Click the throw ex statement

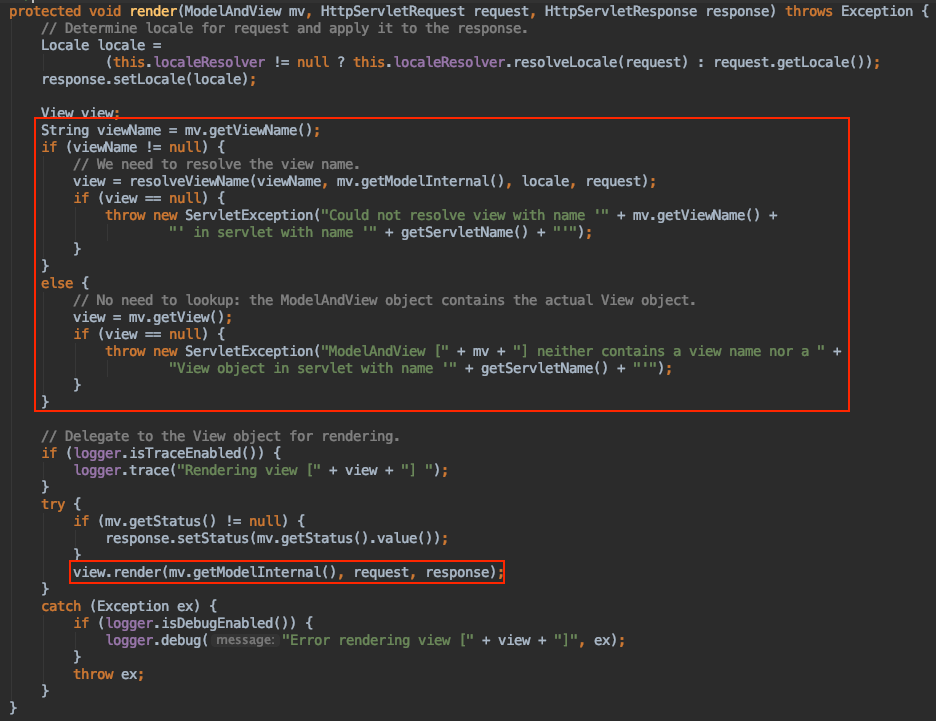click(x=108, y=674)
